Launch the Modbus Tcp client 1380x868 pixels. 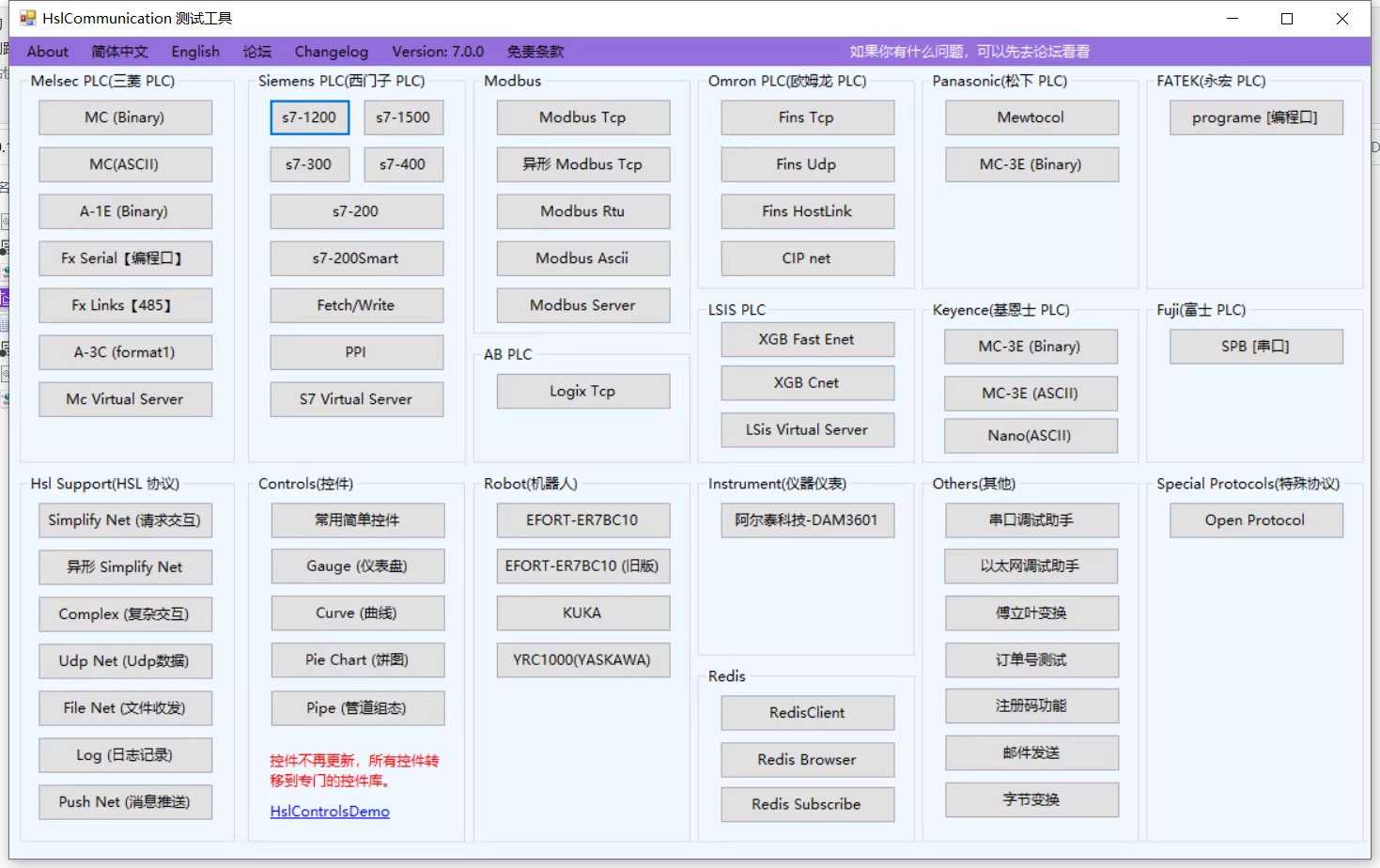click(x=582, y=117)
